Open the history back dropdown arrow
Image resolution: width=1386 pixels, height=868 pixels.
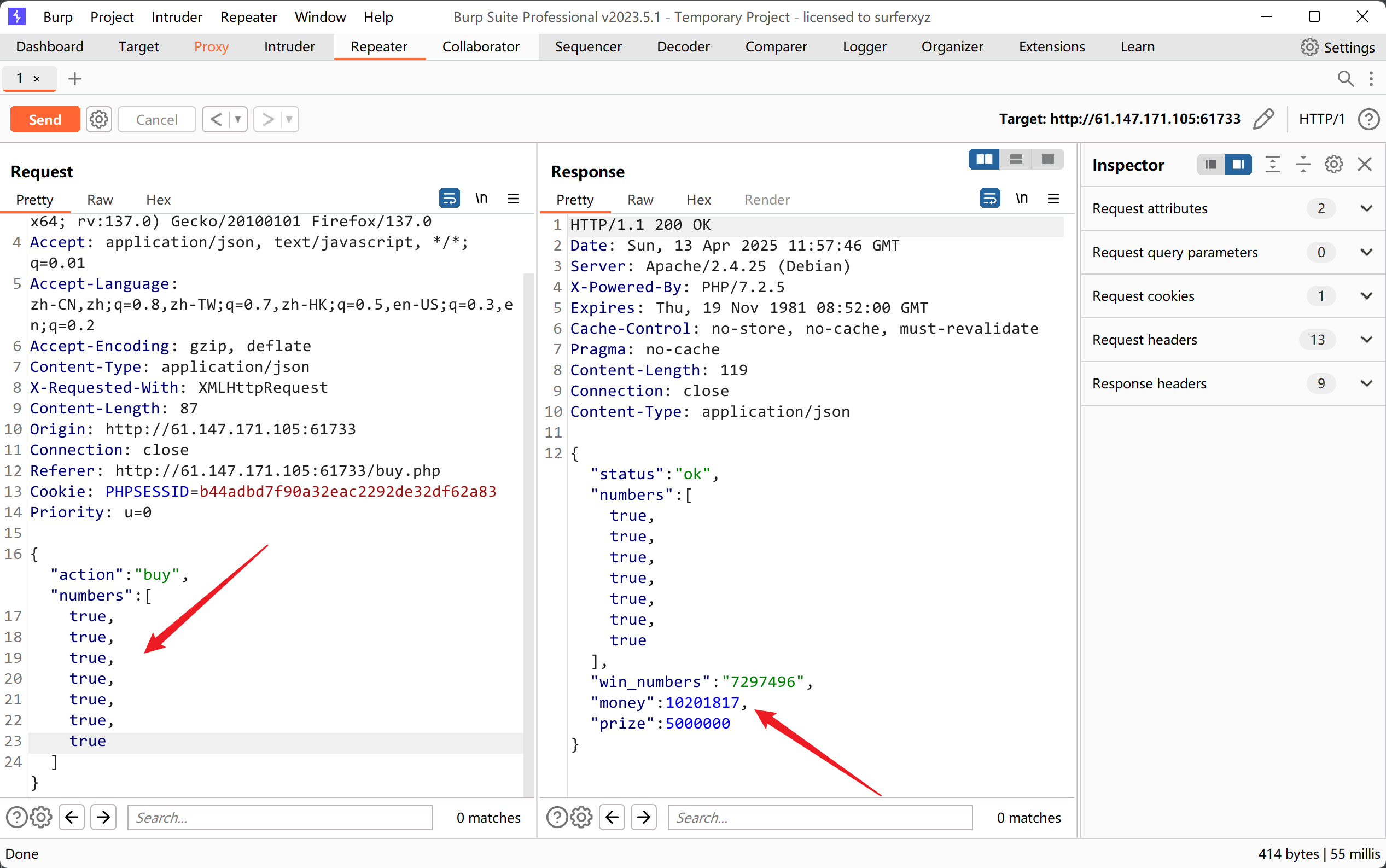coord(237,119)
